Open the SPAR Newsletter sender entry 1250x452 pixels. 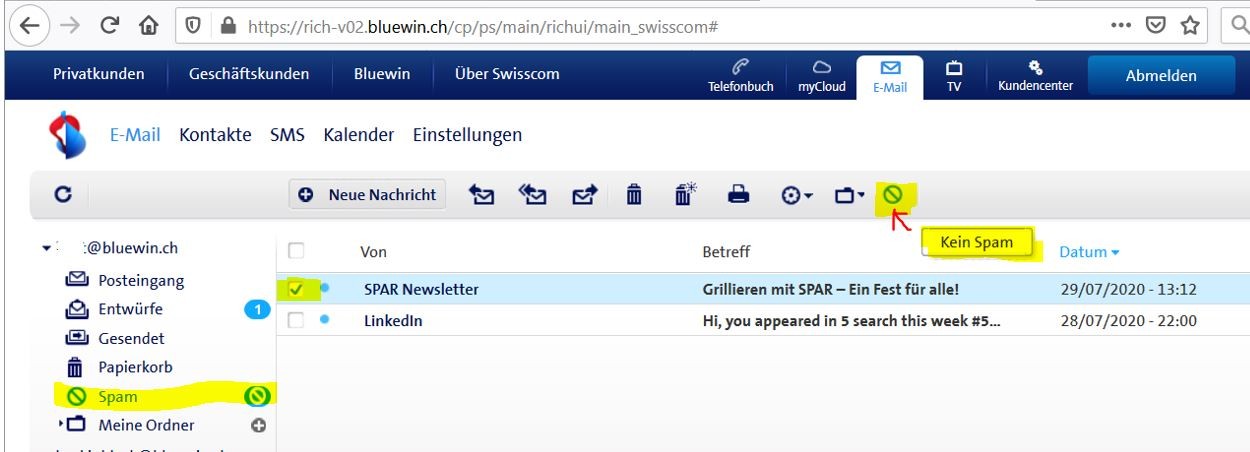point(421,290)
